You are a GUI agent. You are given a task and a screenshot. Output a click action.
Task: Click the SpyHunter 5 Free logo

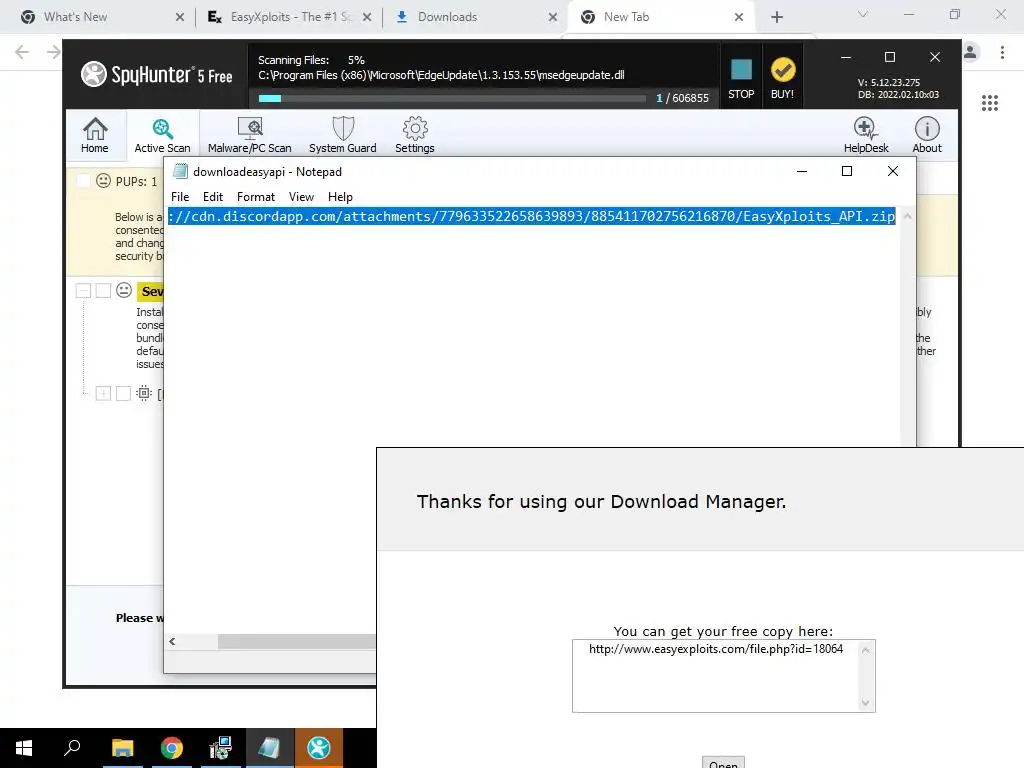click(157, 74)
